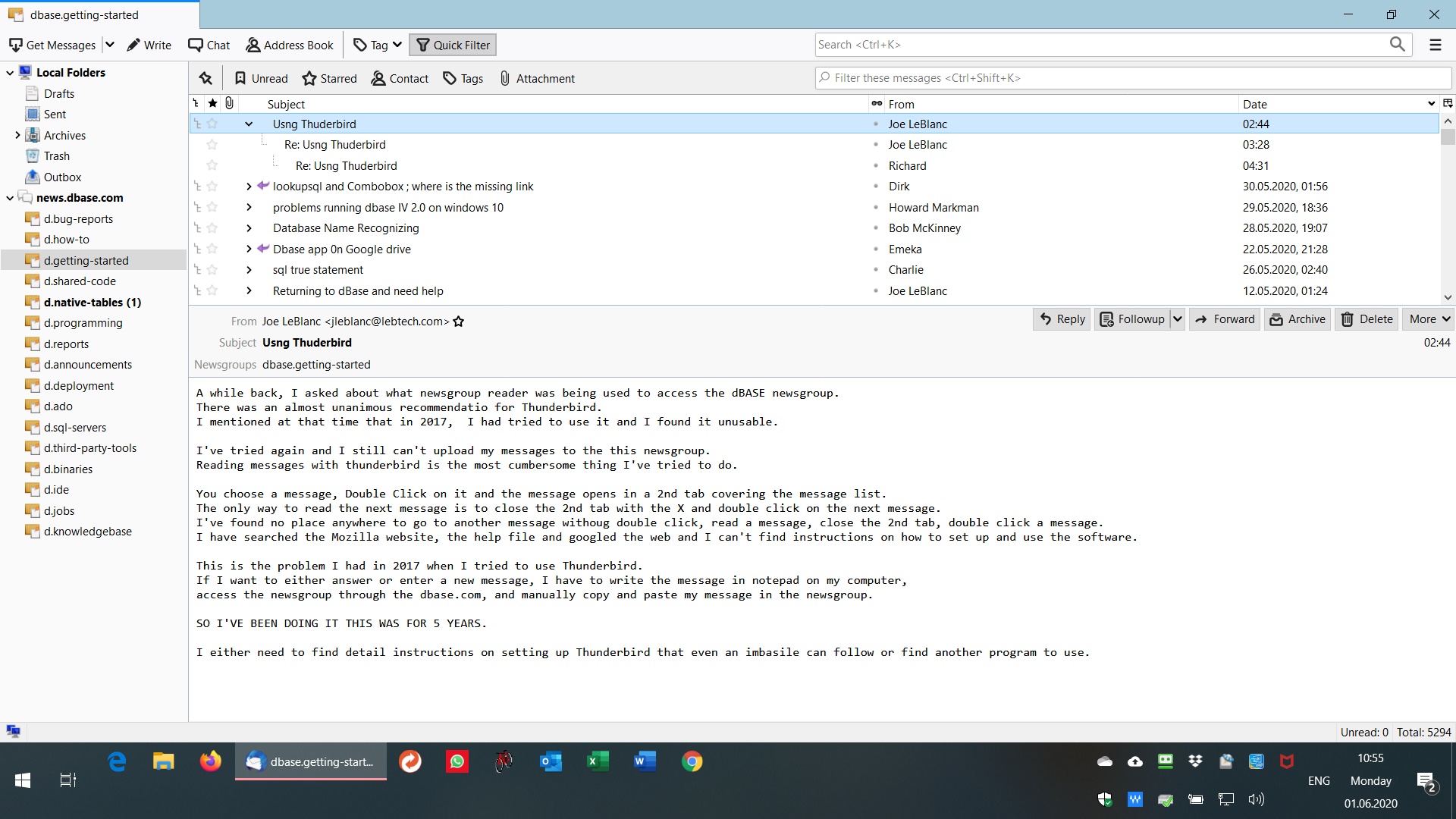Open the More actions dropdown
1456x819 pixels.
click(x=1429, y=319)
